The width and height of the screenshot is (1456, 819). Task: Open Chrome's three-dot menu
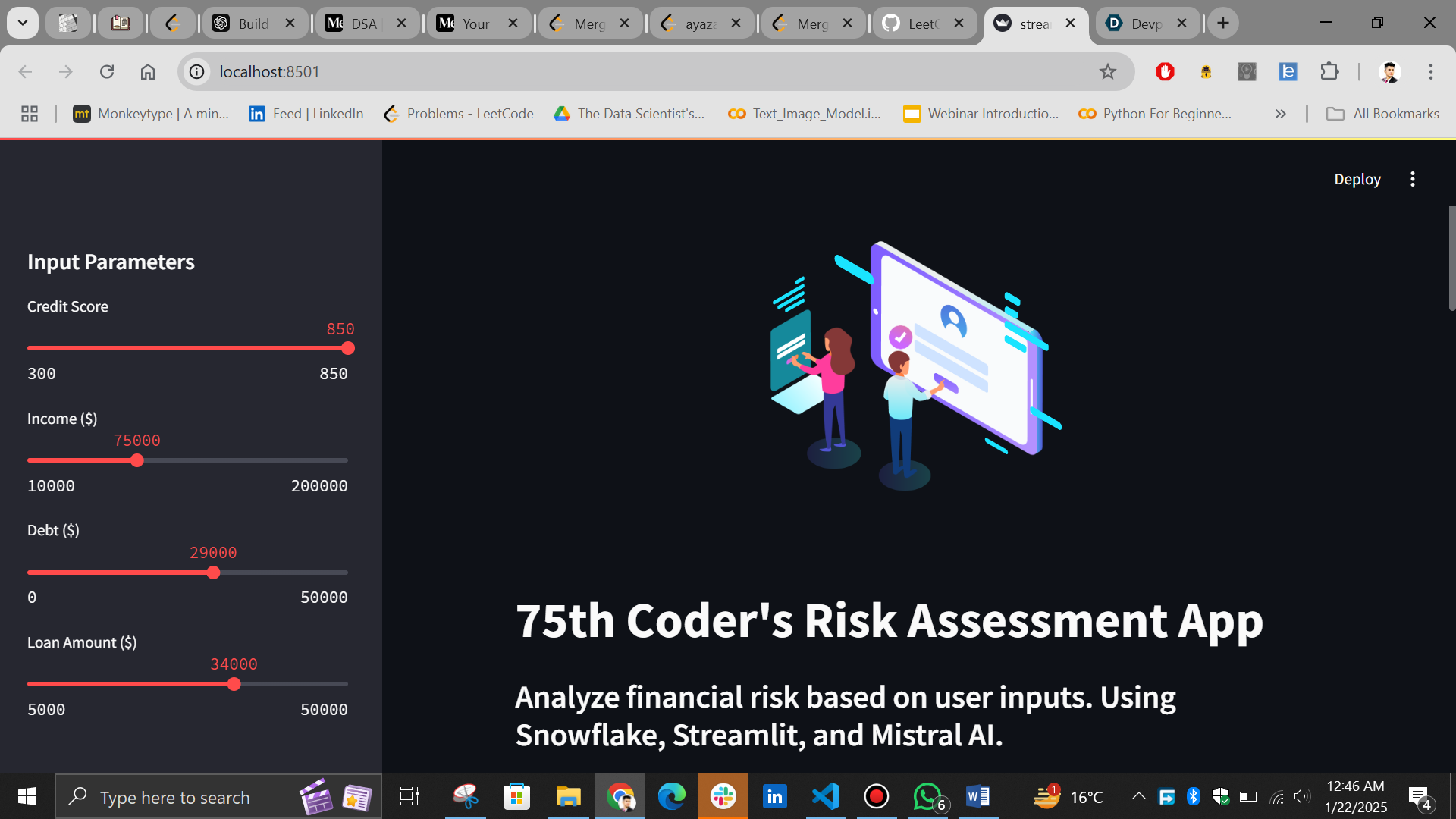(x=1430, y=71)
